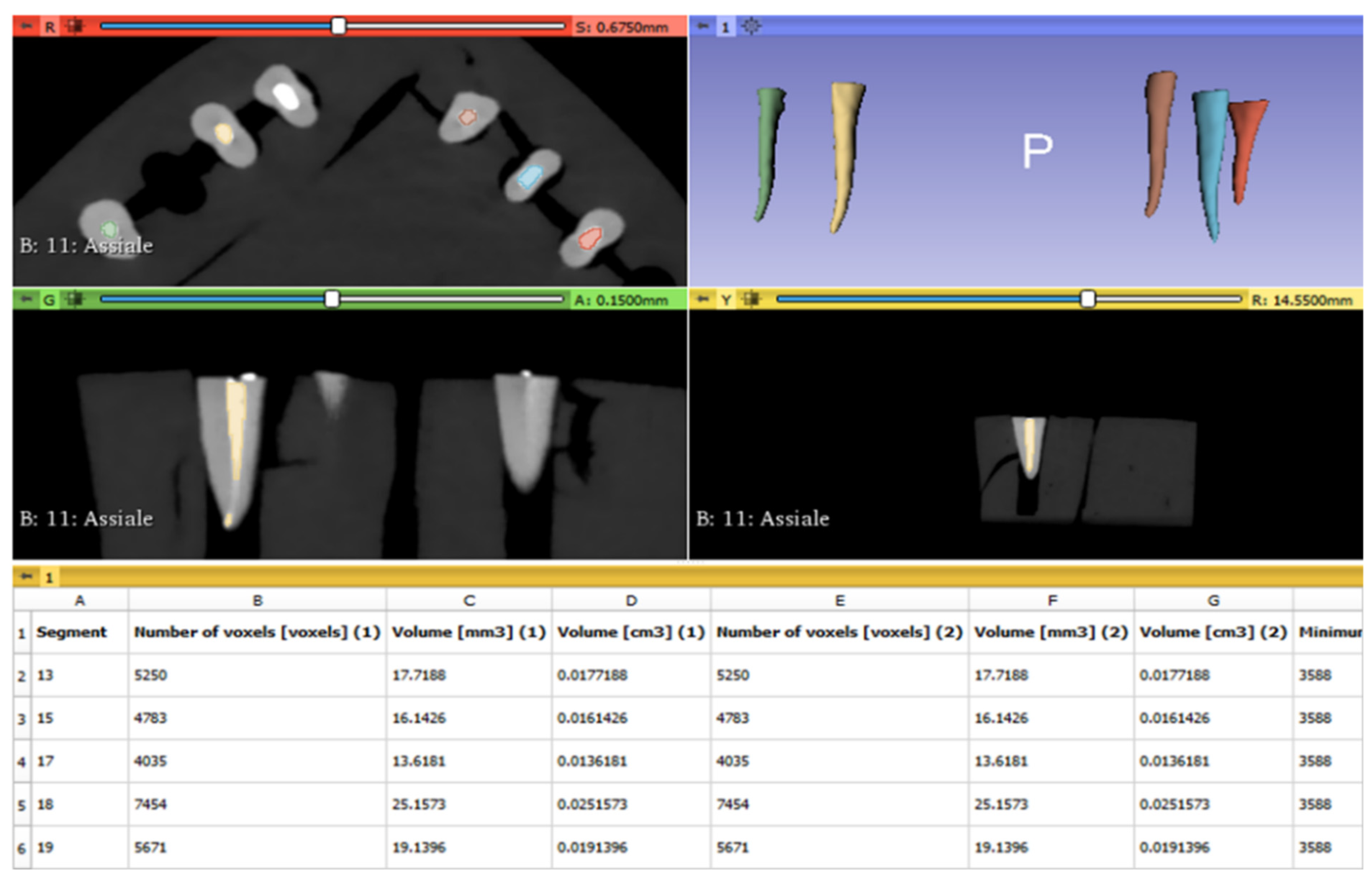This screenshot has width=1372, height=879.
Task: Click the green slice offset slider handle
Action: point(332,299)
